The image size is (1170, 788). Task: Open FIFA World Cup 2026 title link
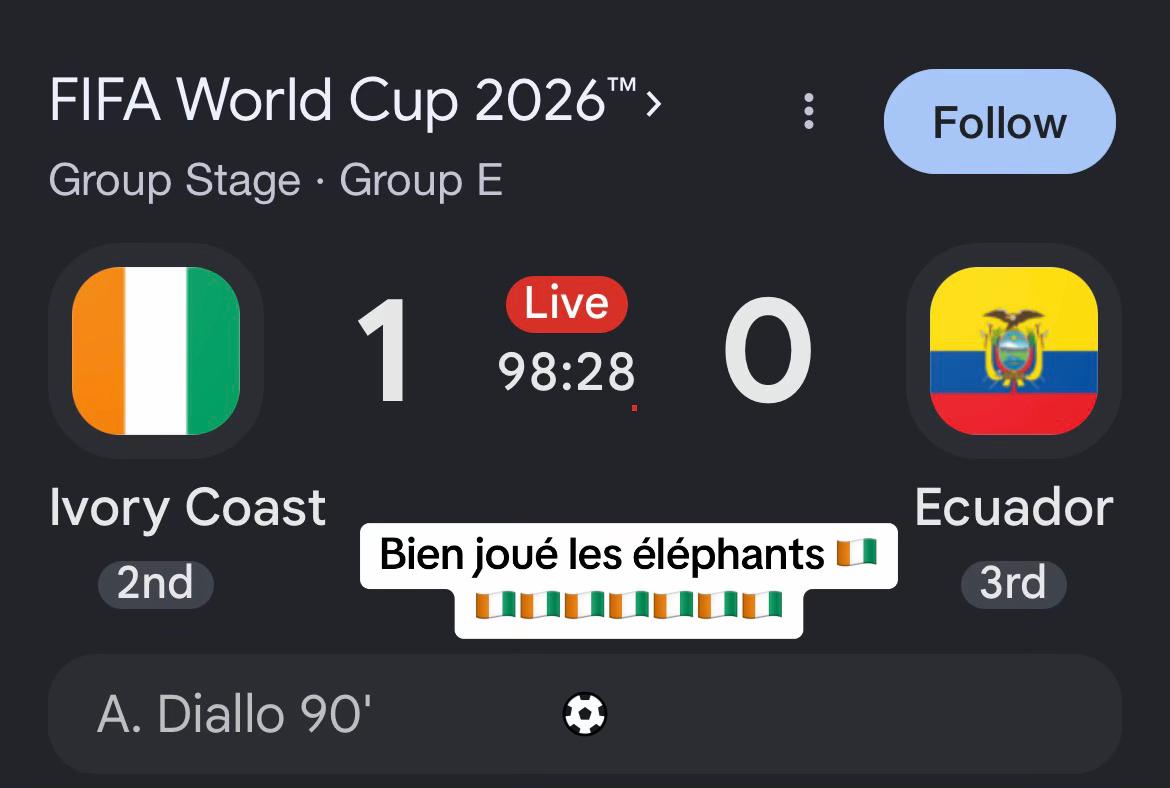click(343, 99)
